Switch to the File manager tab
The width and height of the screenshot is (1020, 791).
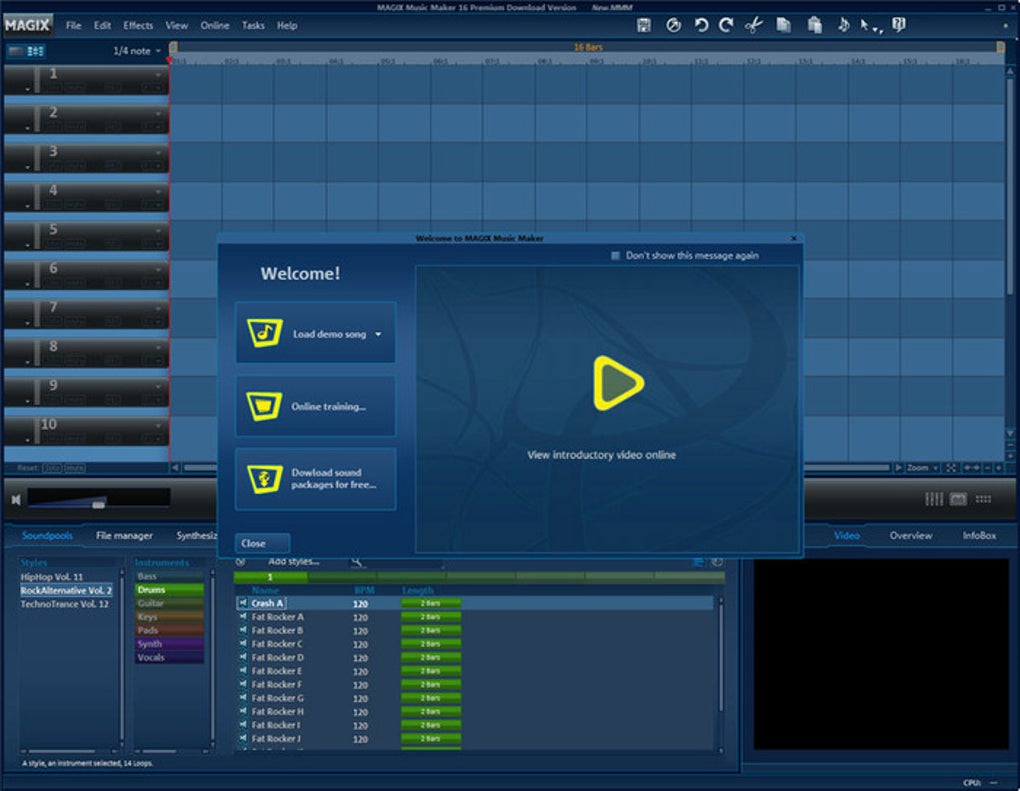pyautogui.click(x=124, y=535)
